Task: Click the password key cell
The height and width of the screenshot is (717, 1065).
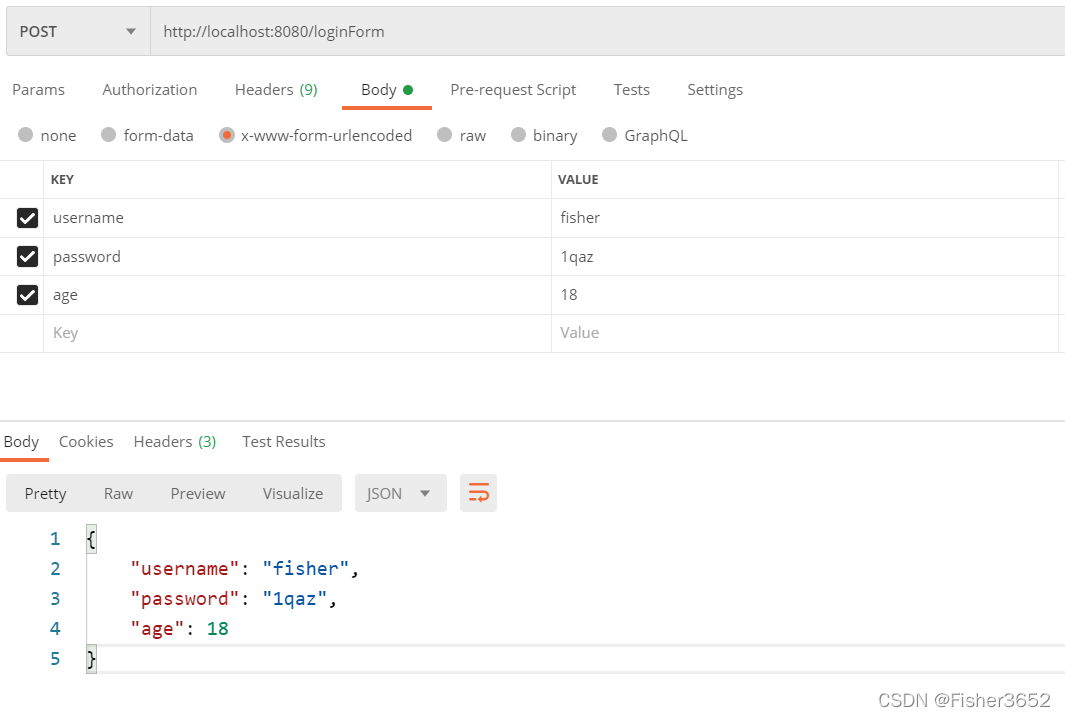Action: coord(297,257)
